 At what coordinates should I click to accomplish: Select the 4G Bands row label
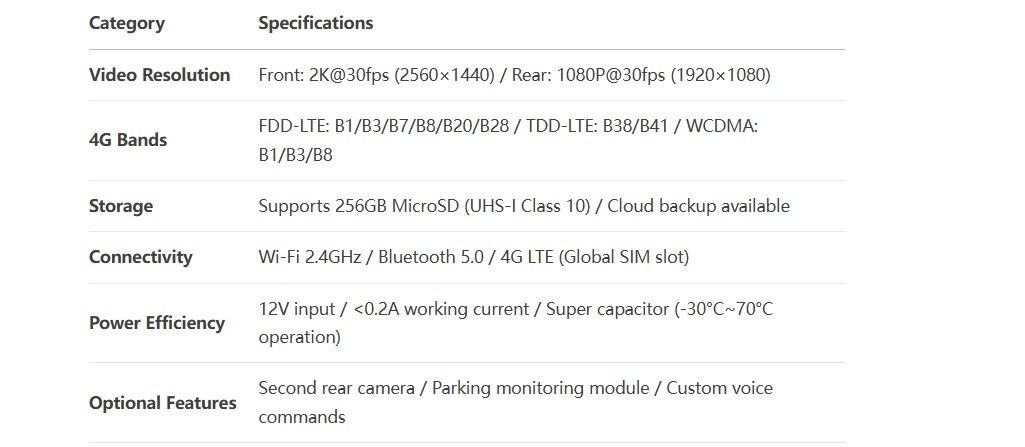(x=128, y=140)
